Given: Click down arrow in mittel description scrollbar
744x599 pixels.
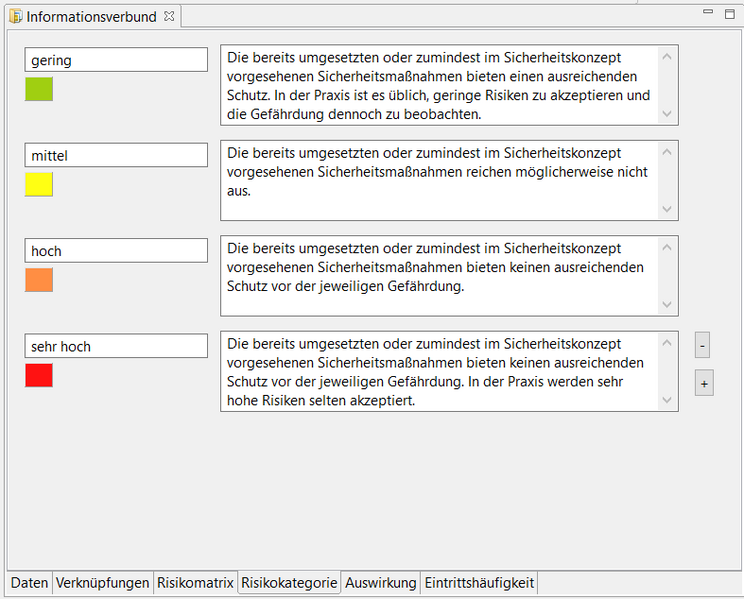Looking at the screenshot, I should 667,209.
